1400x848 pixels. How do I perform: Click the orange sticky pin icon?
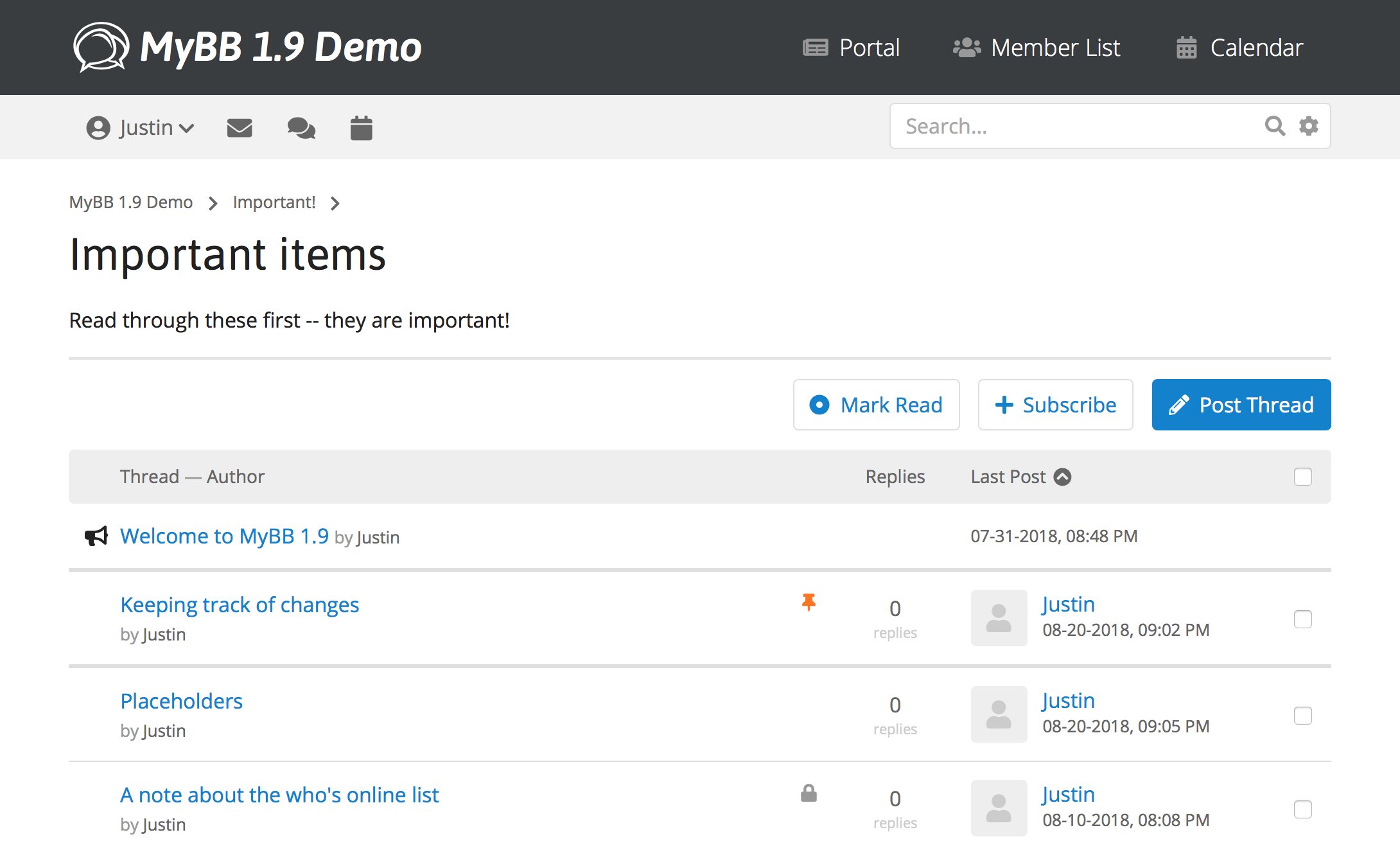tap(809, 602)
